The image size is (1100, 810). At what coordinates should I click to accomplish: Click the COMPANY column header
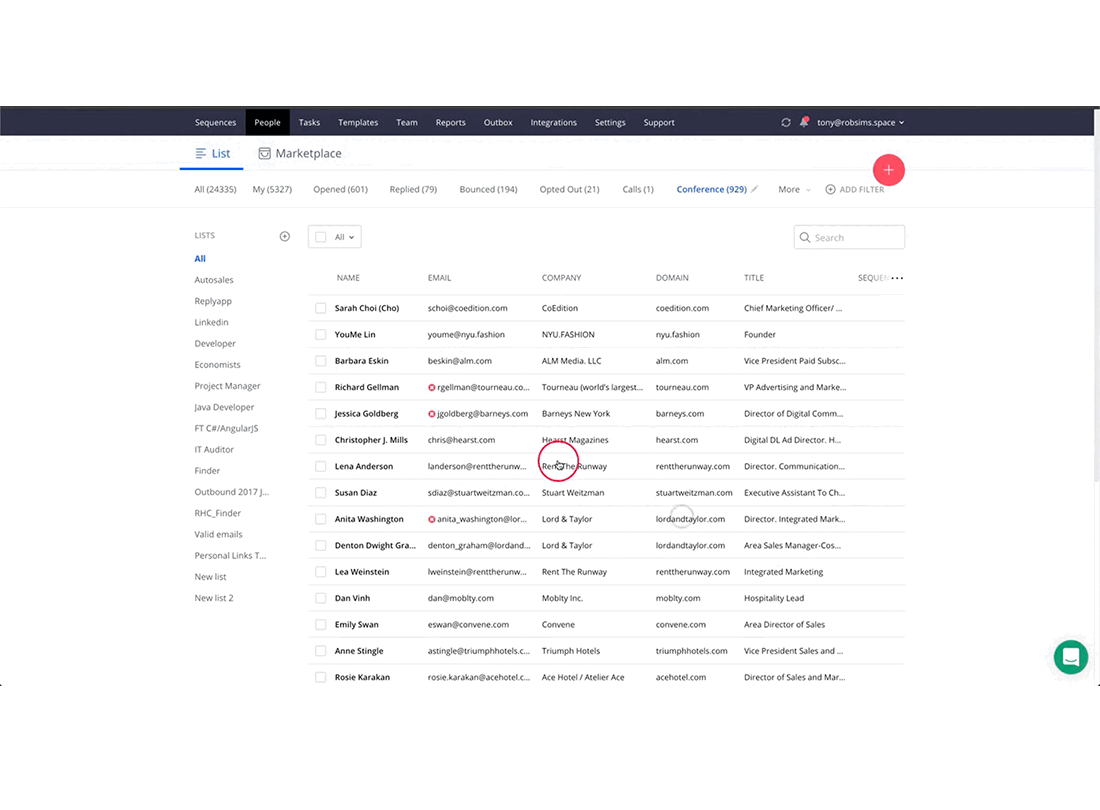(561, 278)
